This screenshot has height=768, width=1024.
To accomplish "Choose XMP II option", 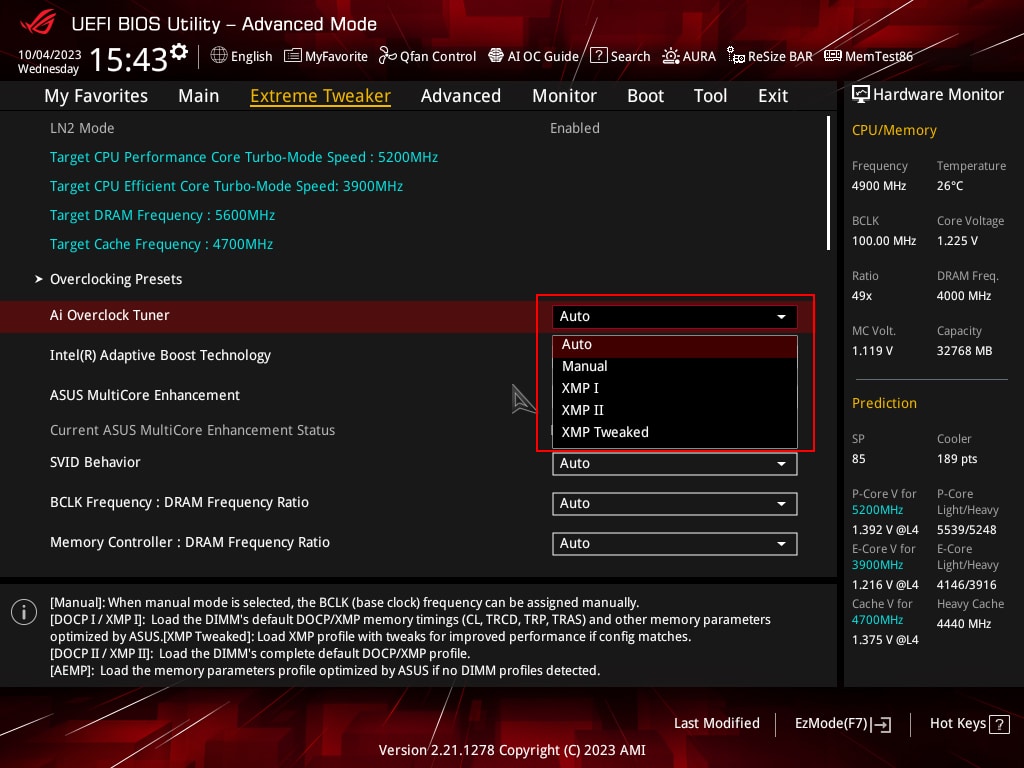I will tap(675, 411).
